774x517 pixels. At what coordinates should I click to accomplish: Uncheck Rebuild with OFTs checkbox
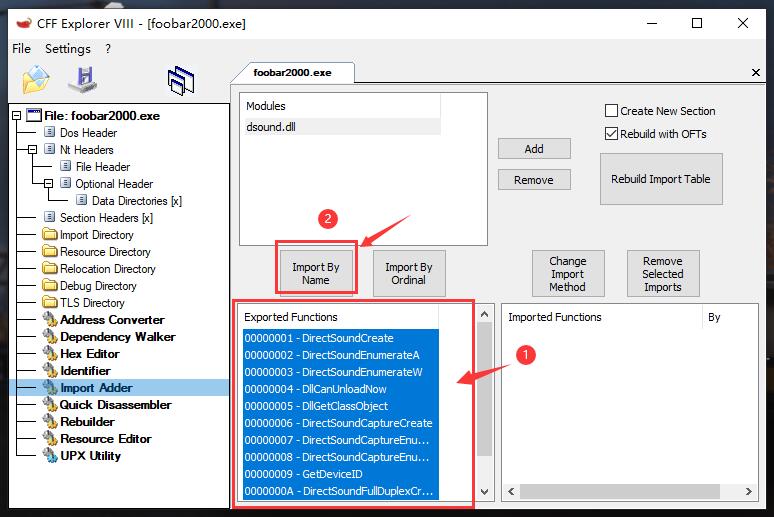coord(611,134)
